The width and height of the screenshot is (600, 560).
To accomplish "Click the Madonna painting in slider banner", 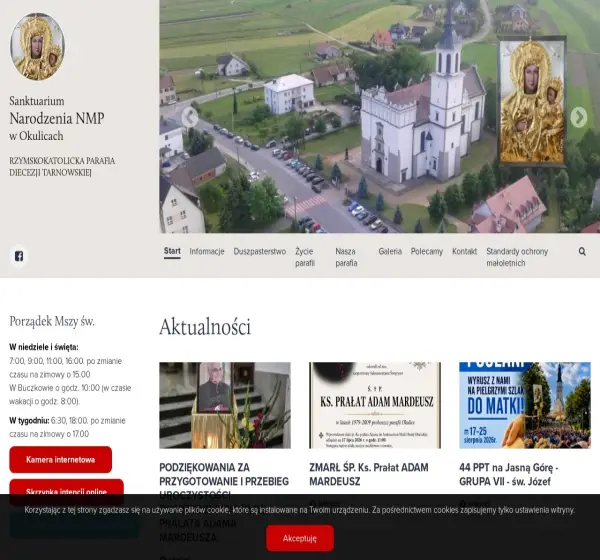I will pyautogui.click(x=532, y=101).
